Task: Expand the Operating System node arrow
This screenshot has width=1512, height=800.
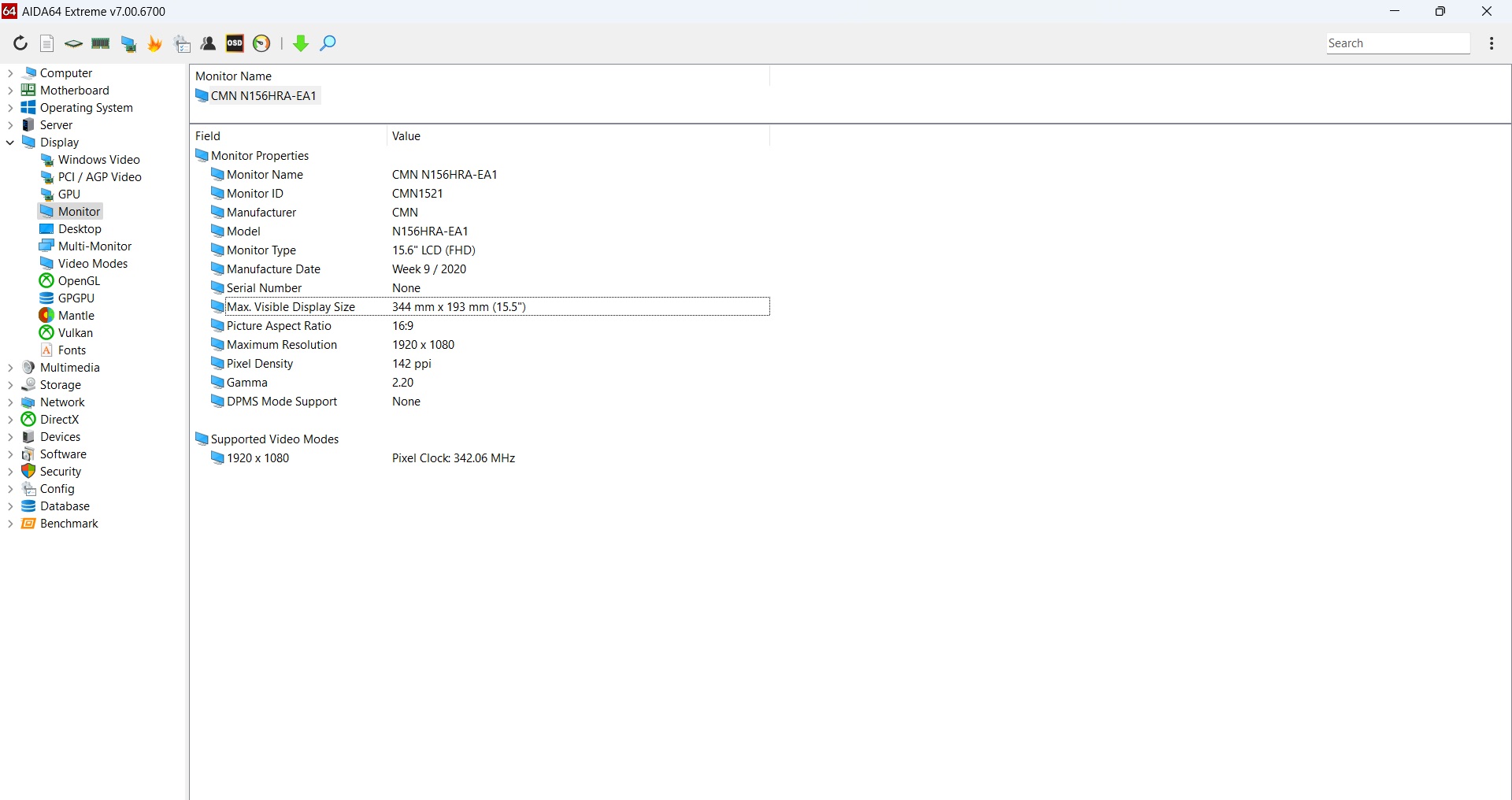Action: 10,108
